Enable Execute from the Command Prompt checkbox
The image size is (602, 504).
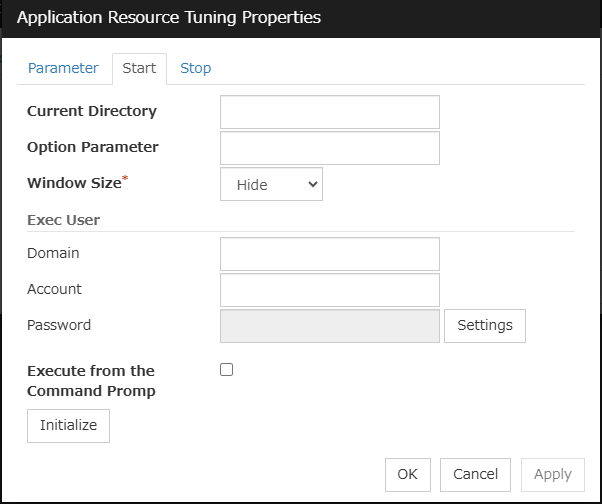226,369
